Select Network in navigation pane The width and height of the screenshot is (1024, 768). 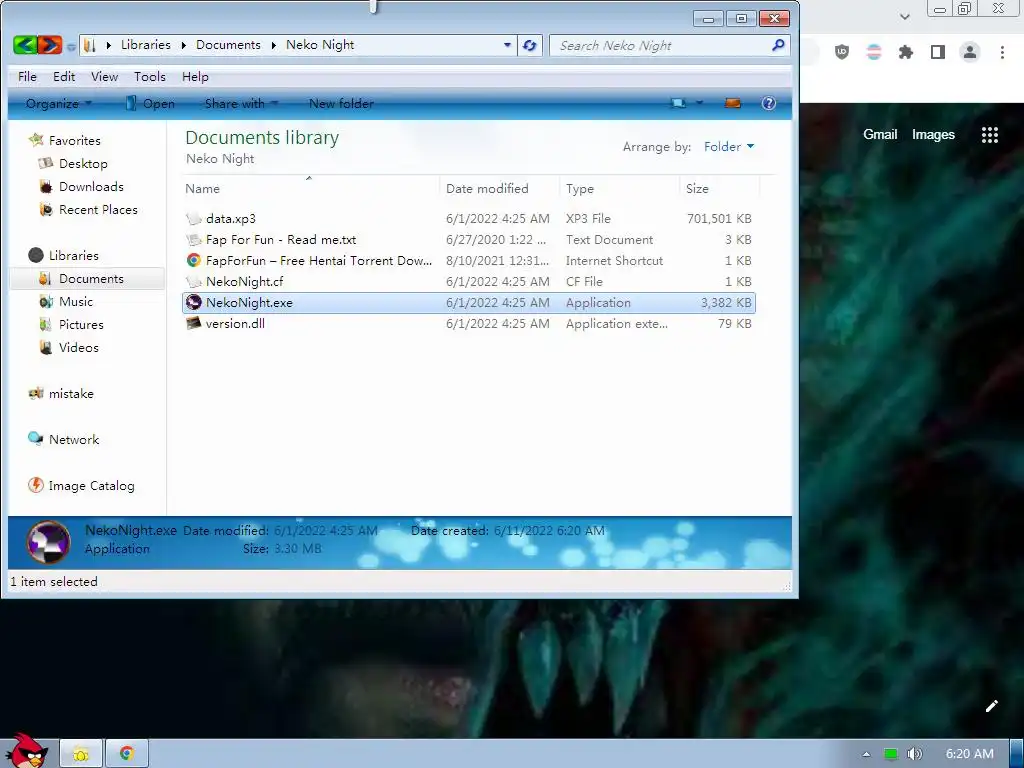(x=63, y=440)
